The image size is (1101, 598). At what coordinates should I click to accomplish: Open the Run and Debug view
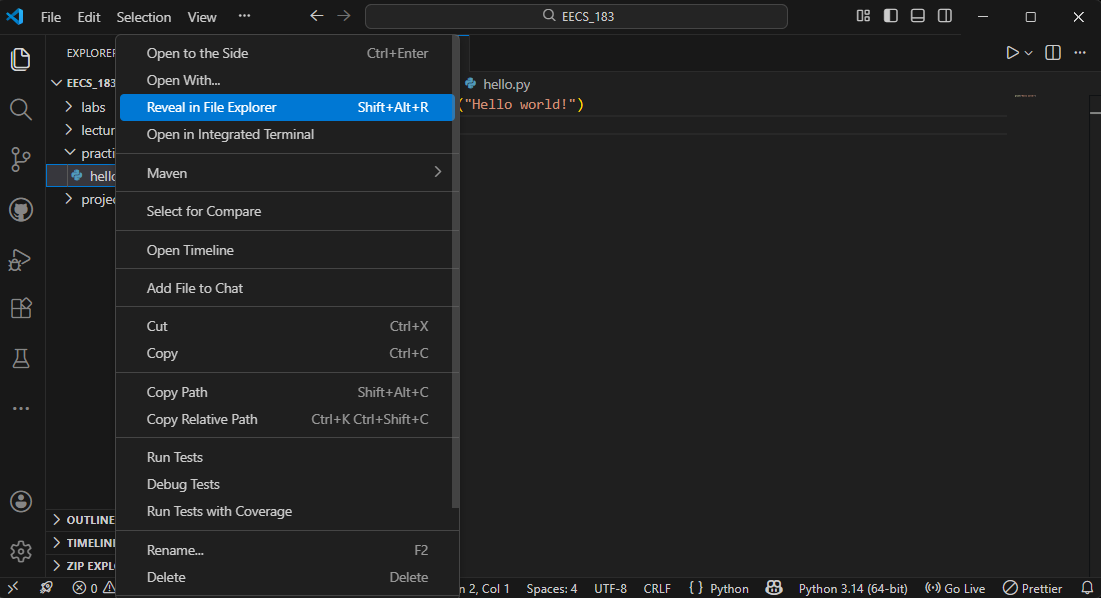pyautogui.click(x=21, y=260)
